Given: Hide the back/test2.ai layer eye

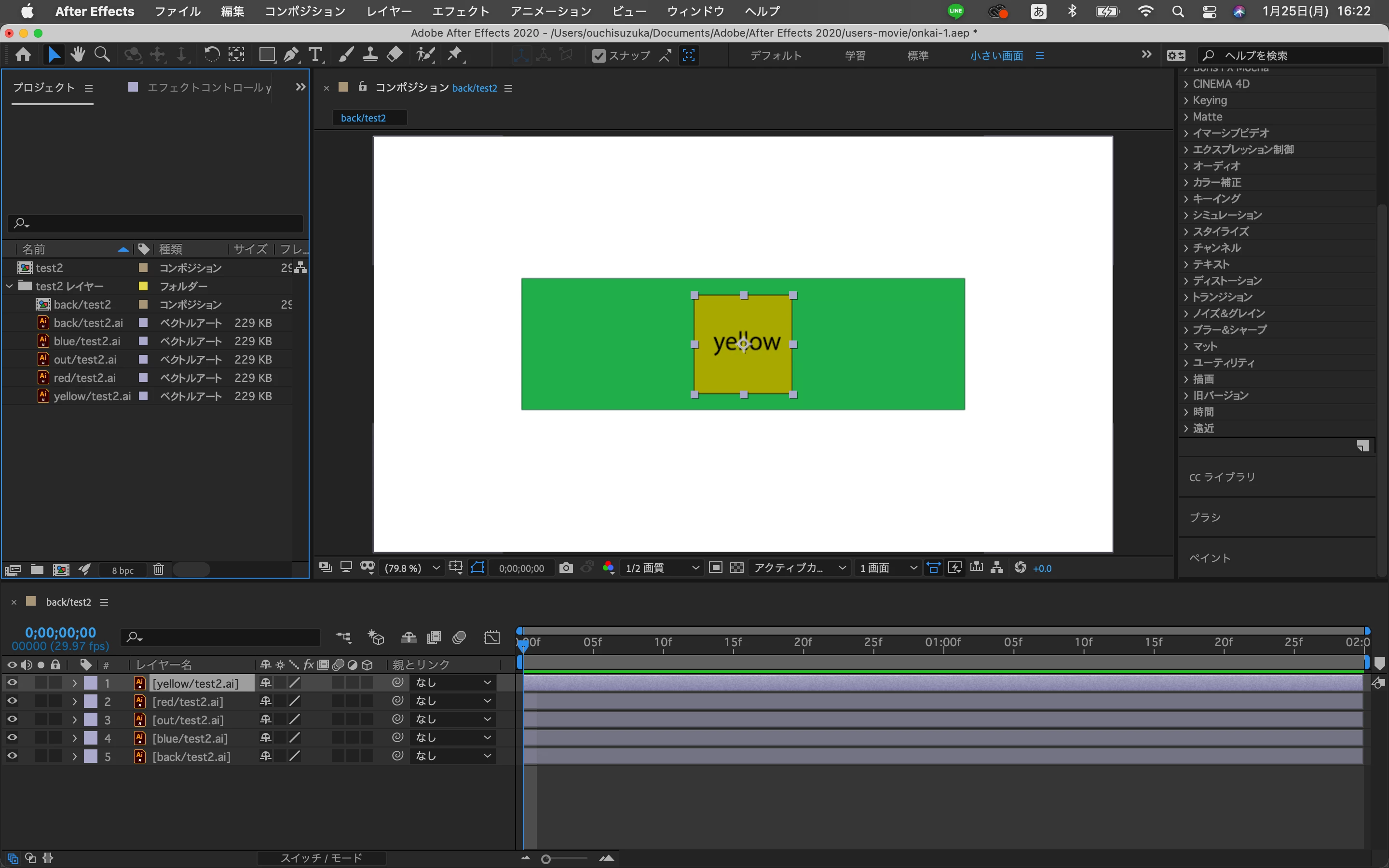Looking at the screenshot, I should pos(12,756).
